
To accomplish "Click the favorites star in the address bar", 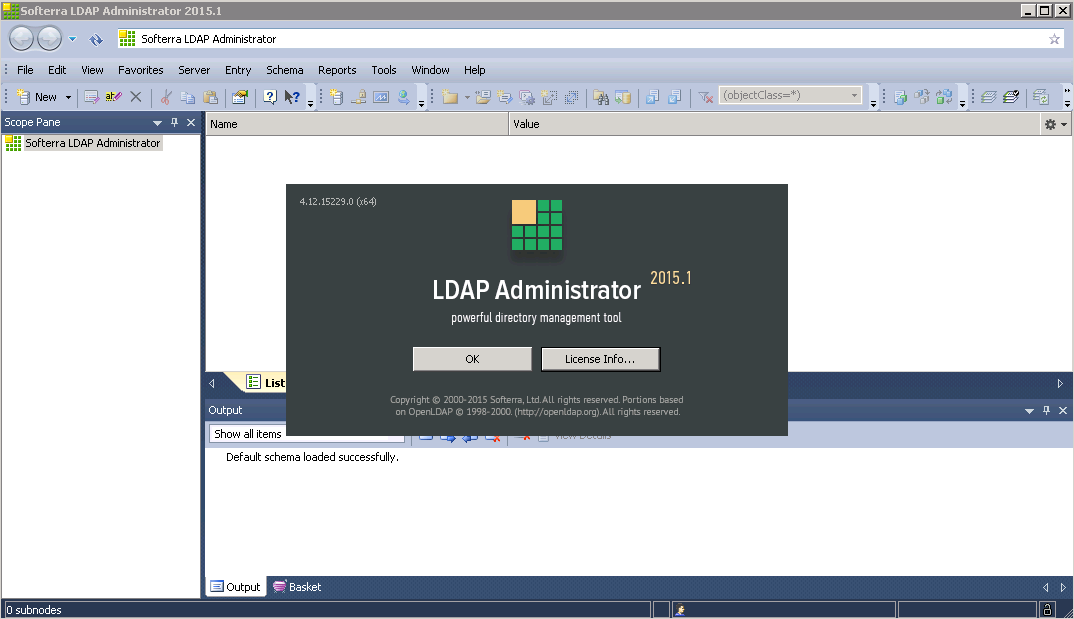I will coord(1054,39).
